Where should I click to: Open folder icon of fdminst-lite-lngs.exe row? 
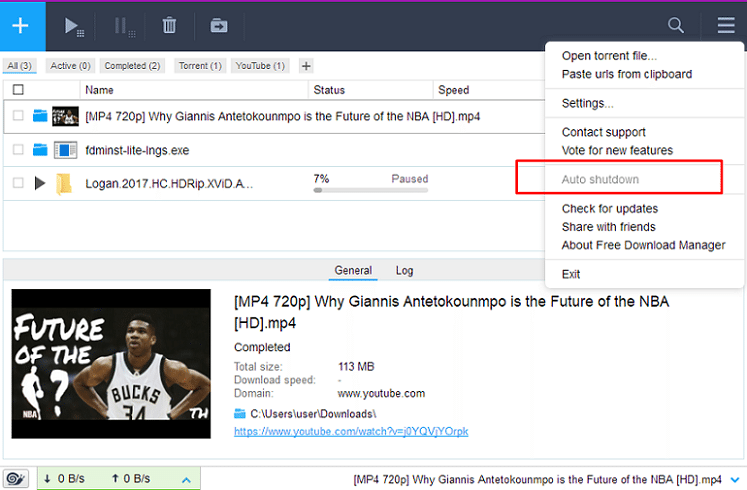pos(40,150)
